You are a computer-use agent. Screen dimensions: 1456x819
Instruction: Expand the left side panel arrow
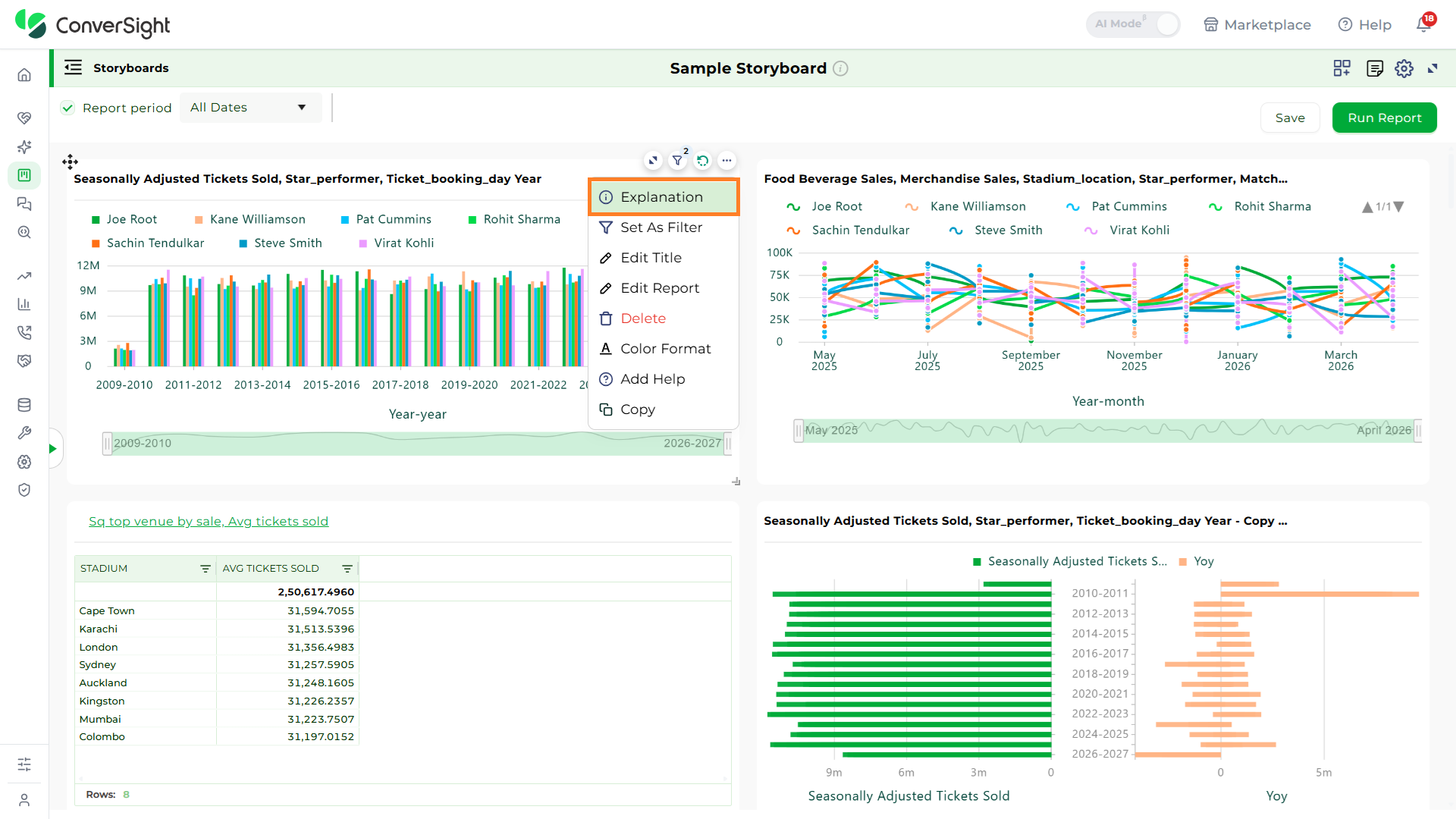coord(53,448)
